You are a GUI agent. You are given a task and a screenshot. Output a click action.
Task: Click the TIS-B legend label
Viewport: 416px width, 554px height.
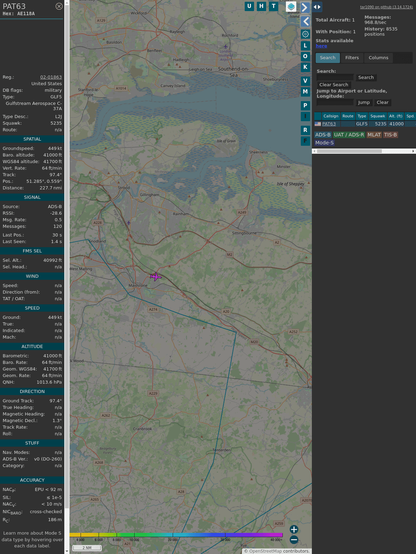(390, 135)
